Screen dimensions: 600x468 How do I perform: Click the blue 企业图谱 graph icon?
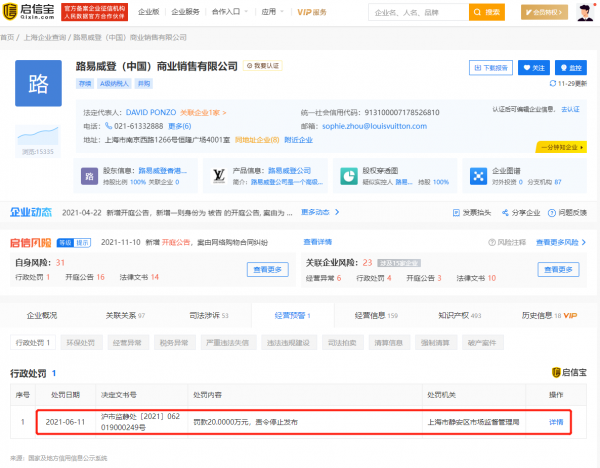(478, 176)
